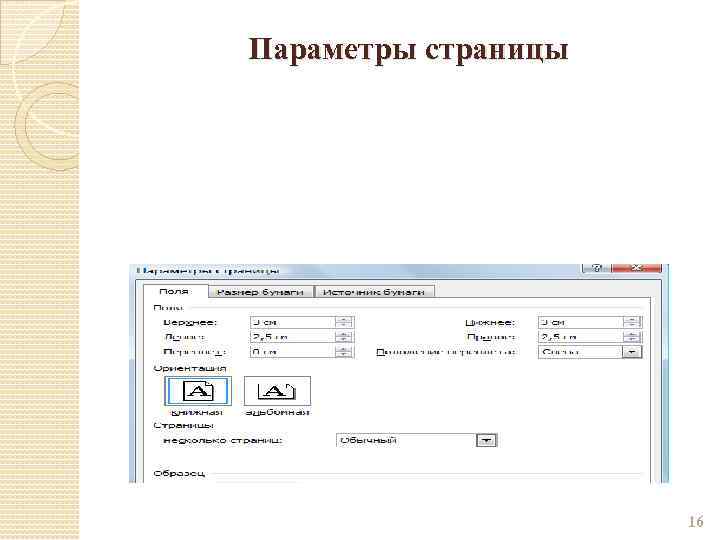Screen dimensions: 720x540
Task: Click the Нижнее margin input field
Action: [580, 322]
